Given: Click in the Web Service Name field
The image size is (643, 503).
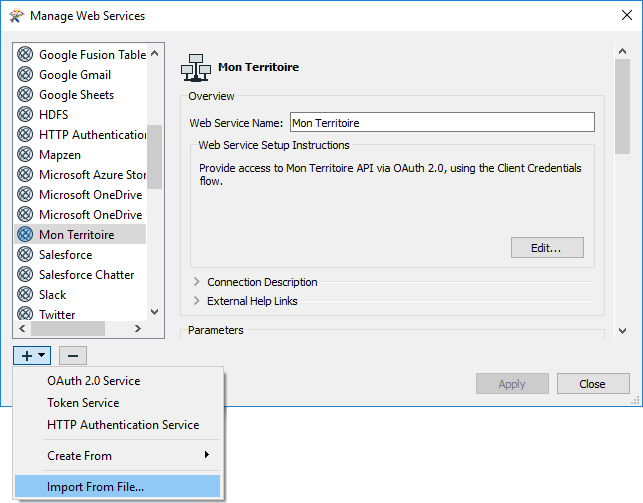Looking at the screenshot, I should pos(441,123).
